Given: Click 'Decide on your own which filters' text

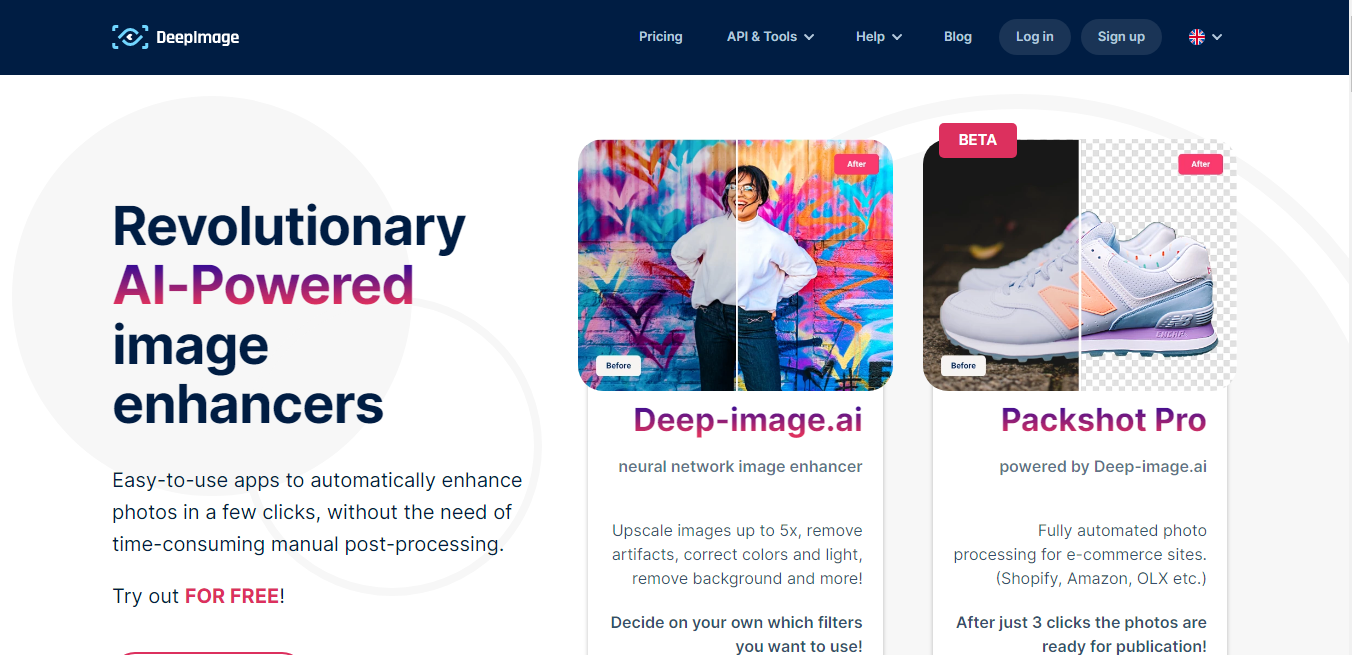Looking at the screenshot, I should click(x=737, y=622).
